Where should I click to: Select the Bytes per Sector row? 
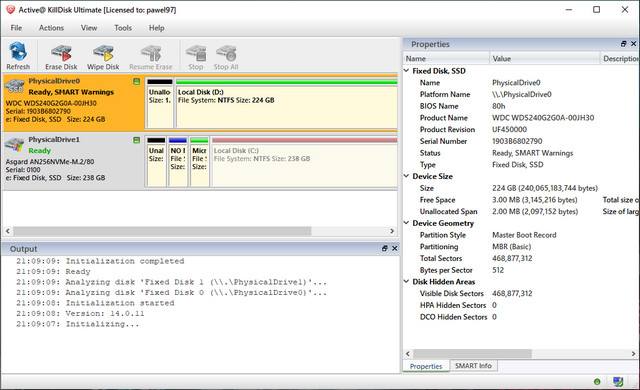click(521, 270)
